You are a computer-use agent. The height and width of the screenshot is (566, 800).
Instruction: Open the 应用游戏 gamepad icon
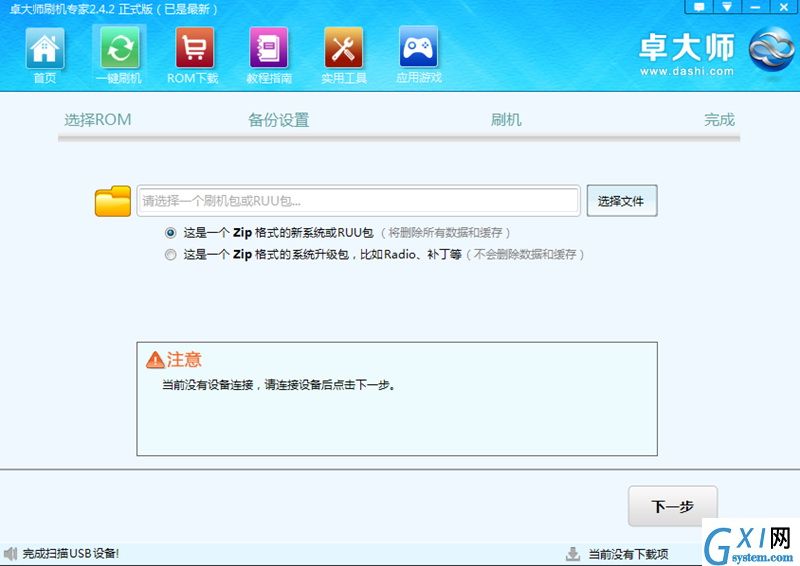[418, 47]
